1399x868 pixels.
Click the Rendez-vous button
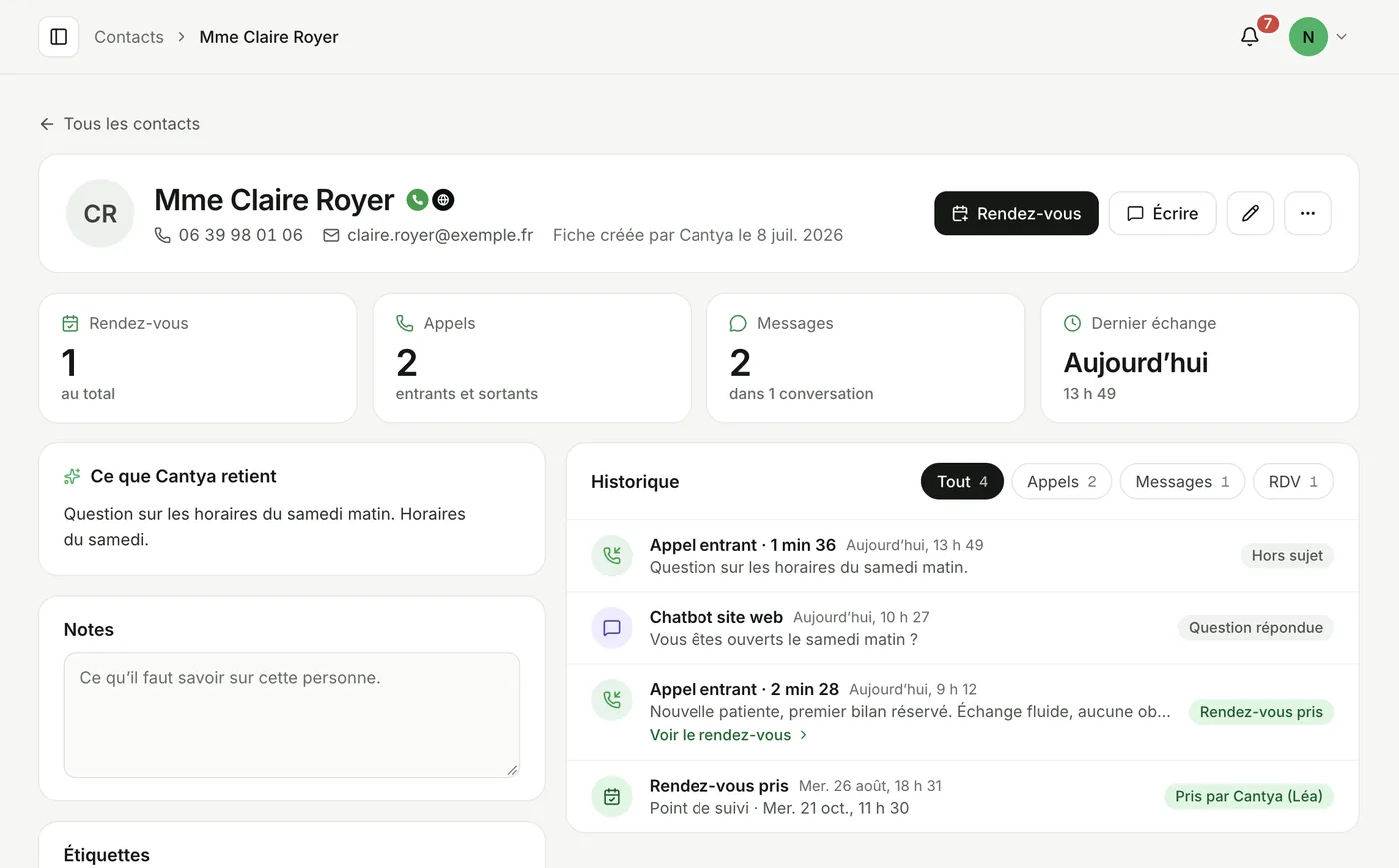coord(1016,213)
